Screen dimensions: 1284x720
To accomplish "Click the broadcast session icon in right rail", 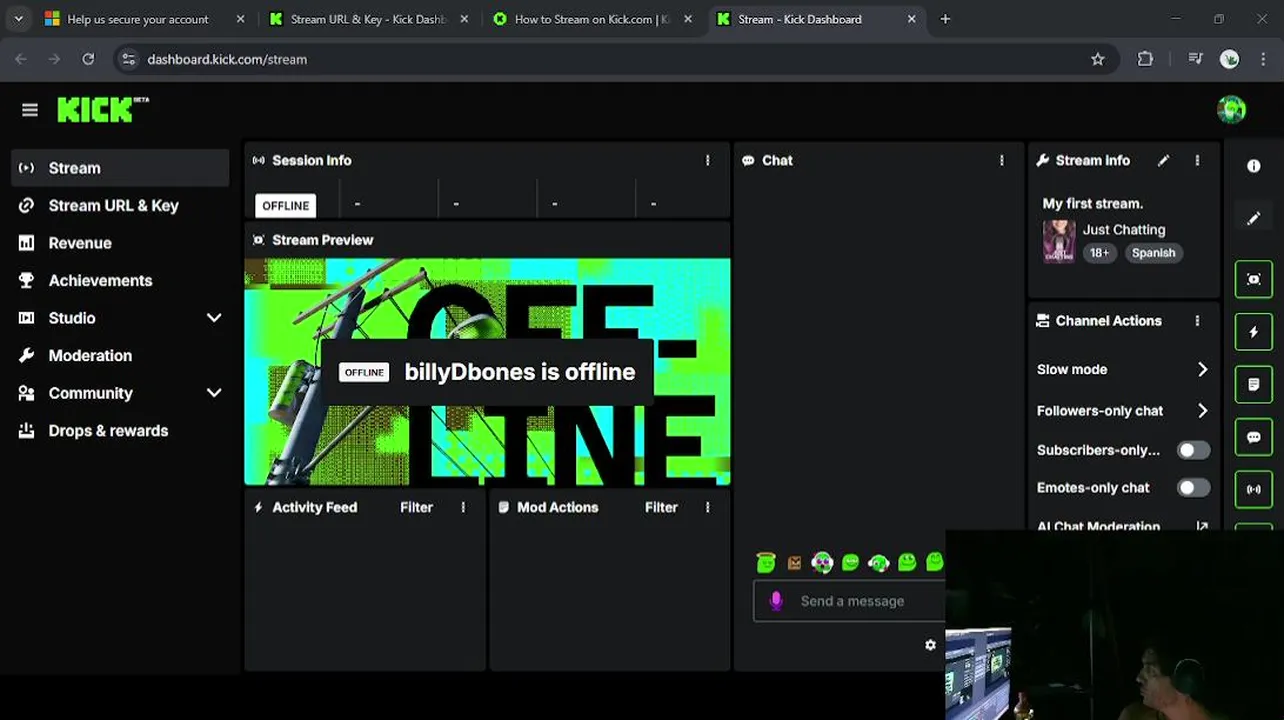I will (x=1253, y=490).
